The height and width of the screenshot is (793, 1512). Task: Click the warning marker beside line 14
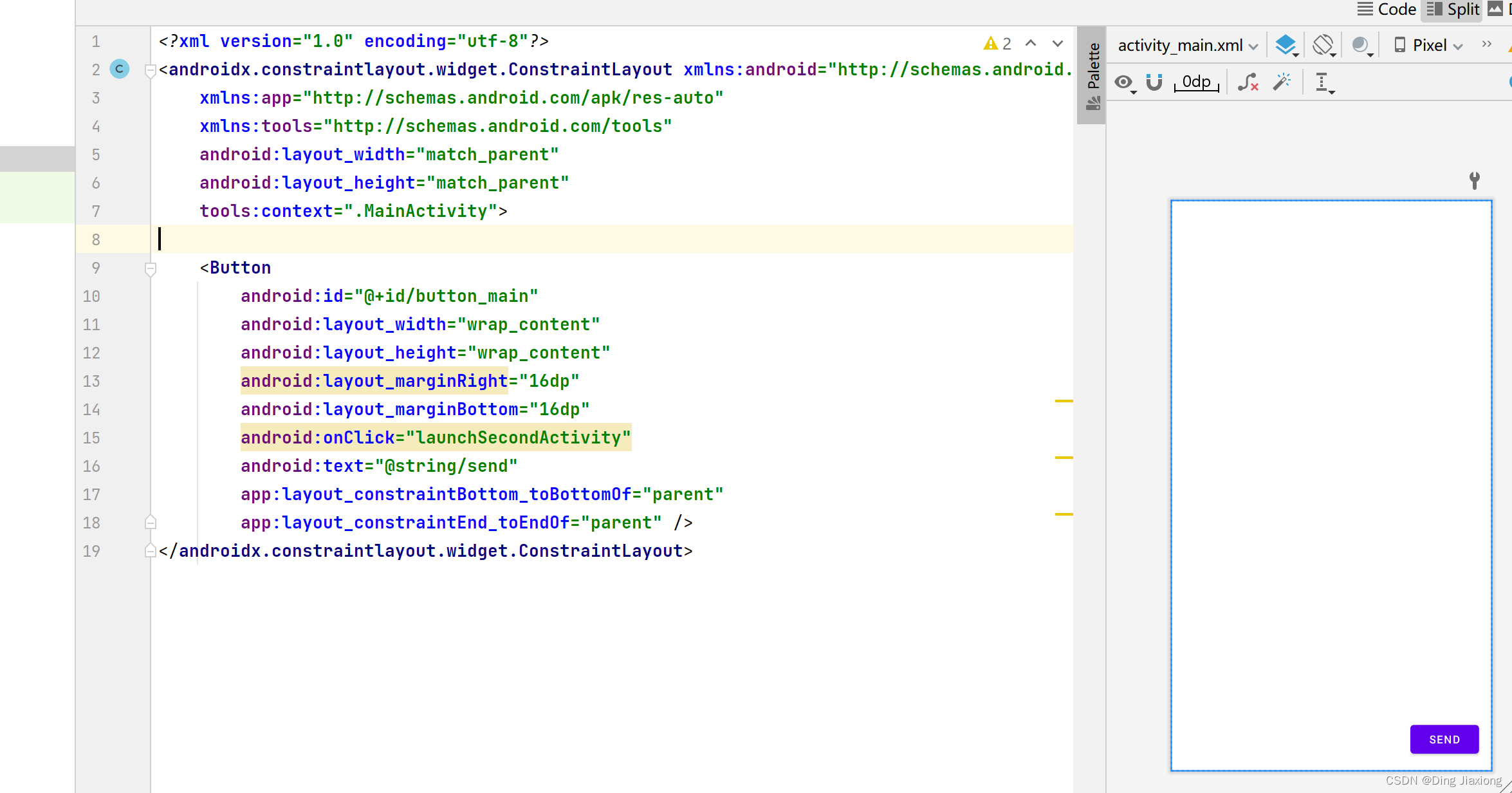coord(1064,401)
